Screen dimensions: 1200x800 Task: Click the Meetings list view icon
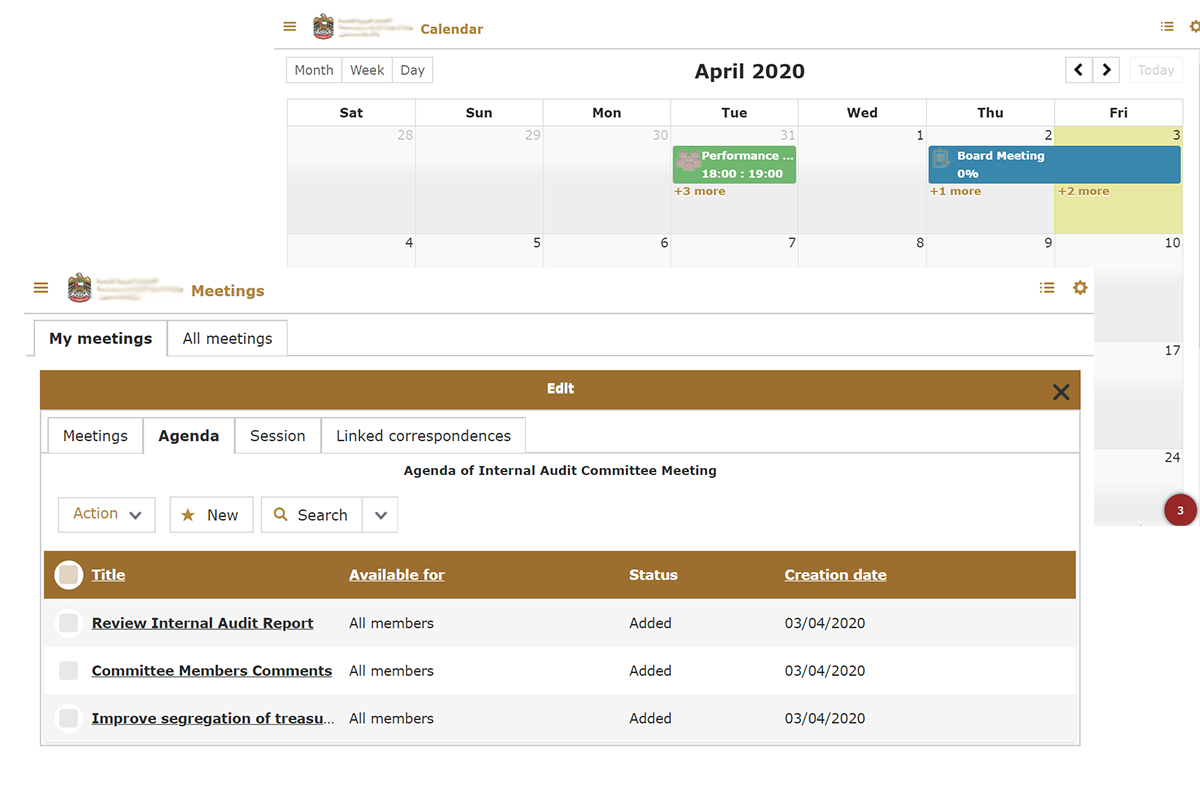(x=1047, y=288)
